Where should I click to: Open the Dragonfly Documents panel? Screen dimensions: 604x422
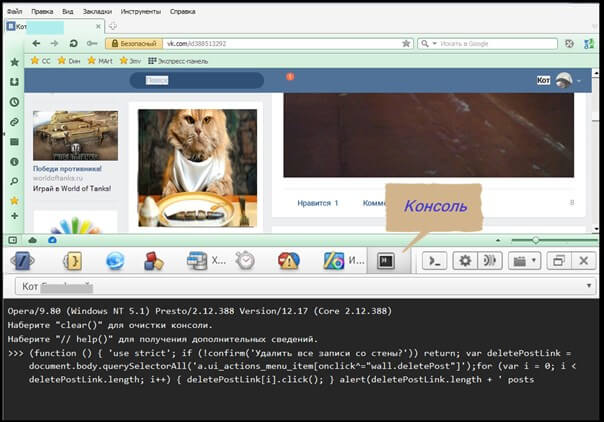[x=23, y=261]
